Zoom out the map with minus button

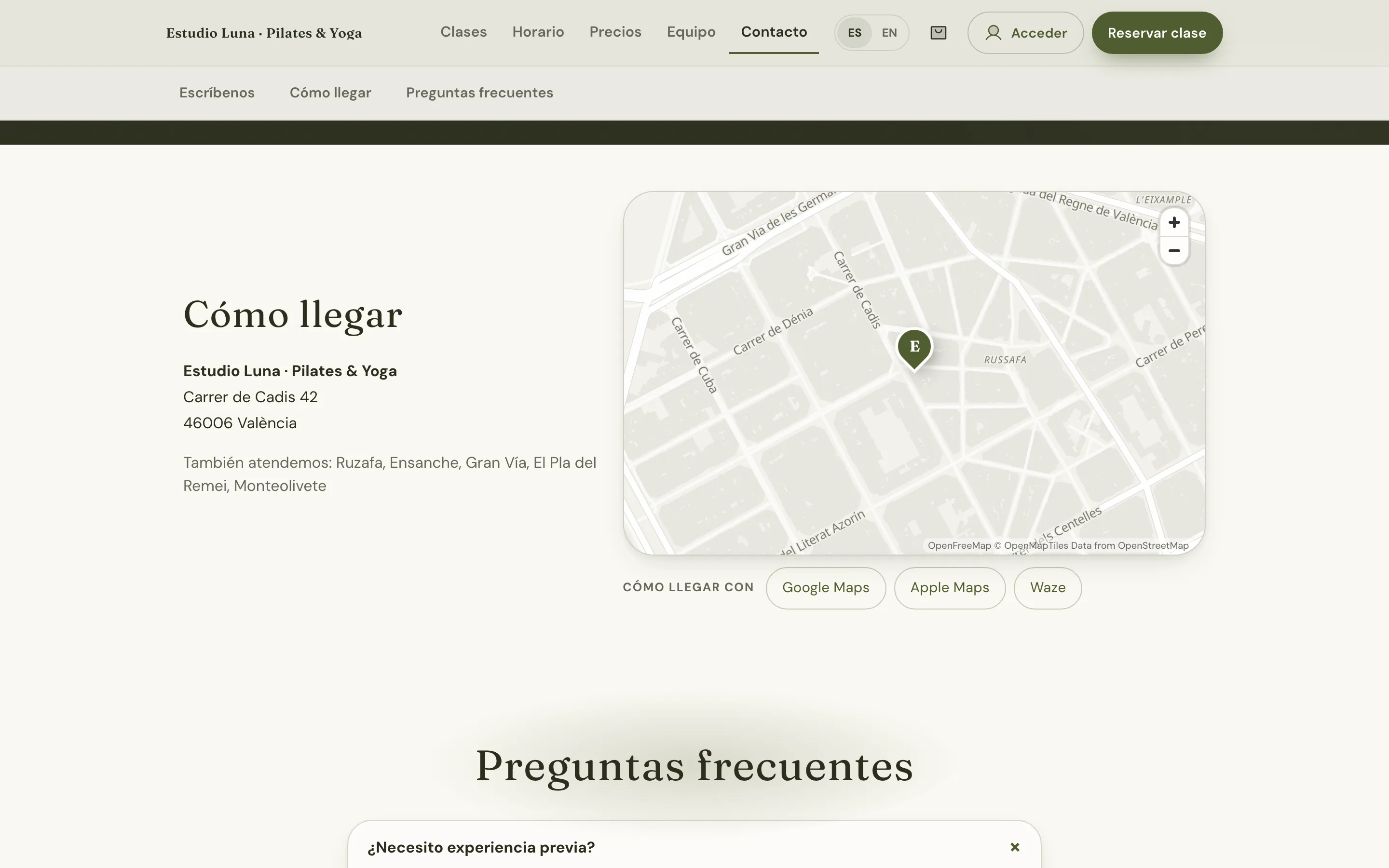click(x=1174, y=251)
